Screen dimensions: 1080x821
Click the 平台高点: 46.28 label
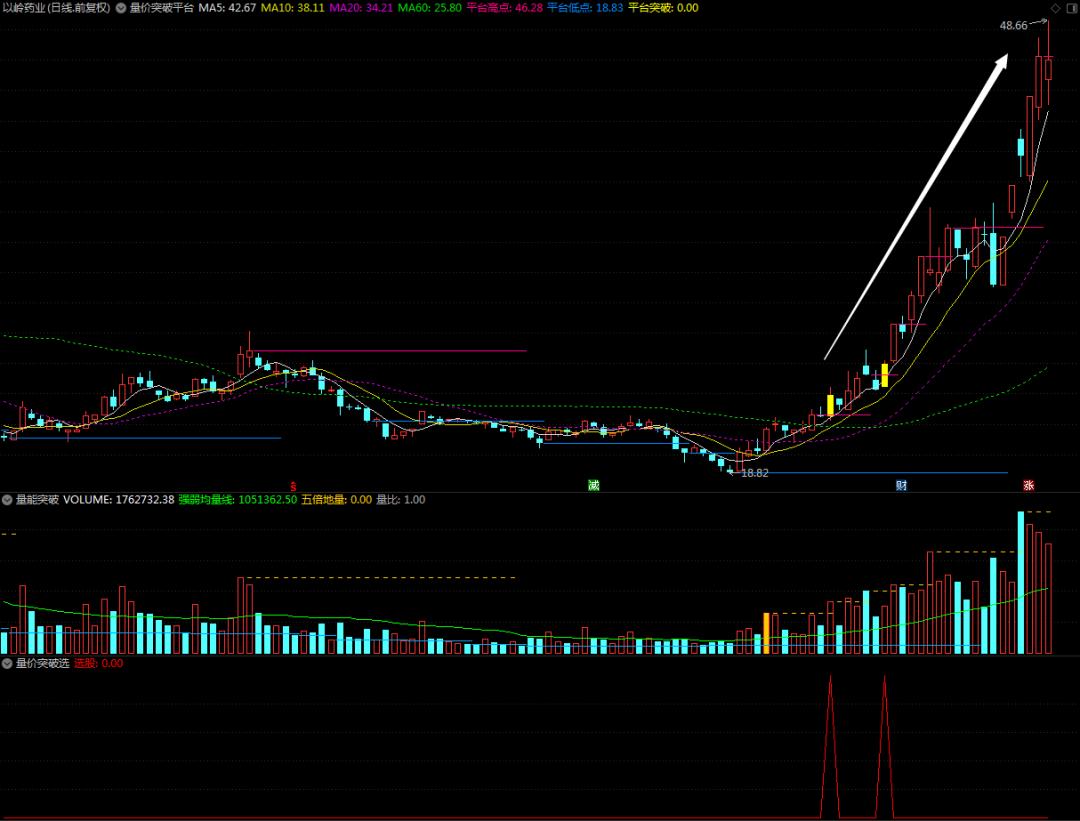pos(505,8)
